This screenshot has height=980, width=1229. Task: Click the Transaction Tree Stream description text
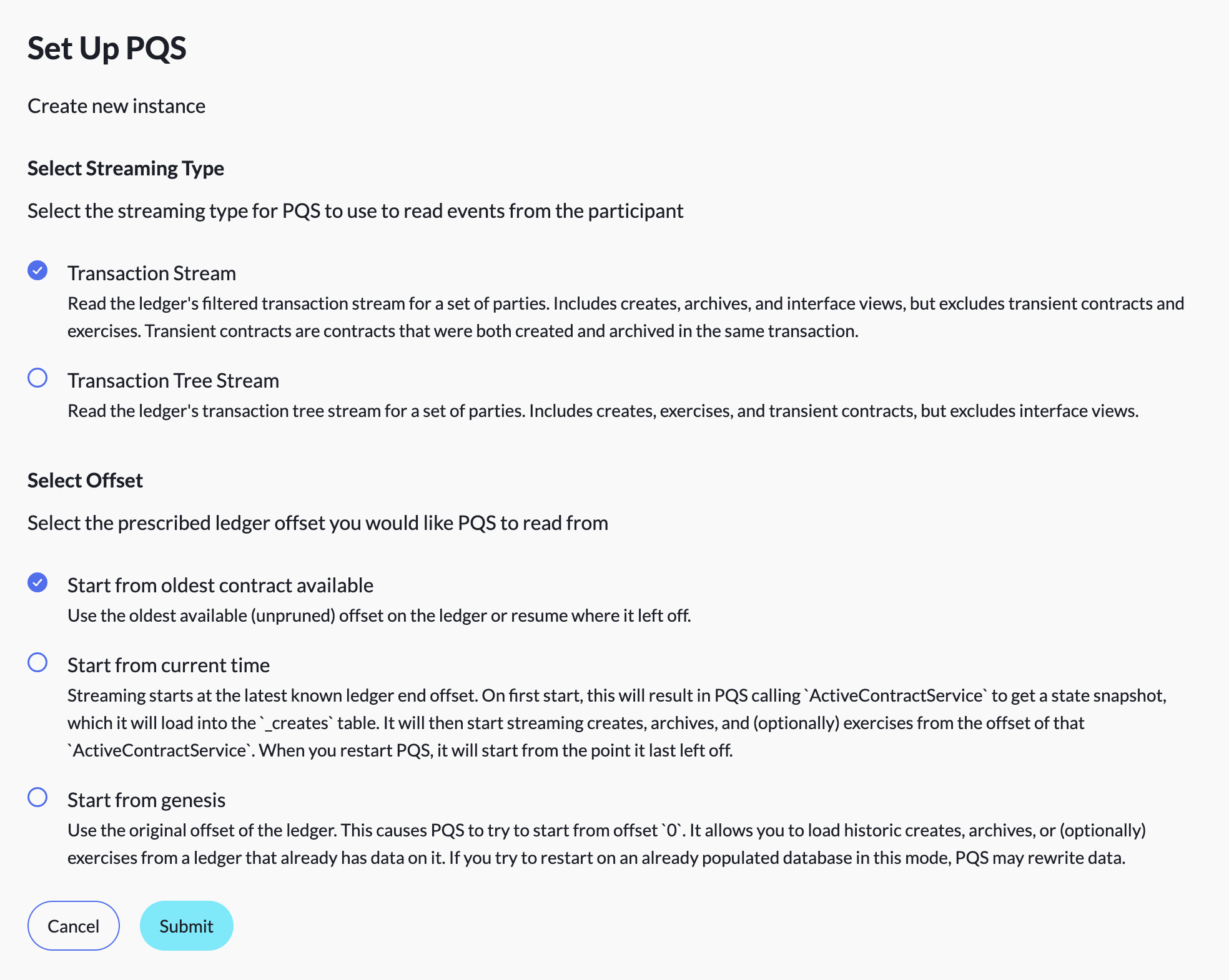(x=603, y=411)
